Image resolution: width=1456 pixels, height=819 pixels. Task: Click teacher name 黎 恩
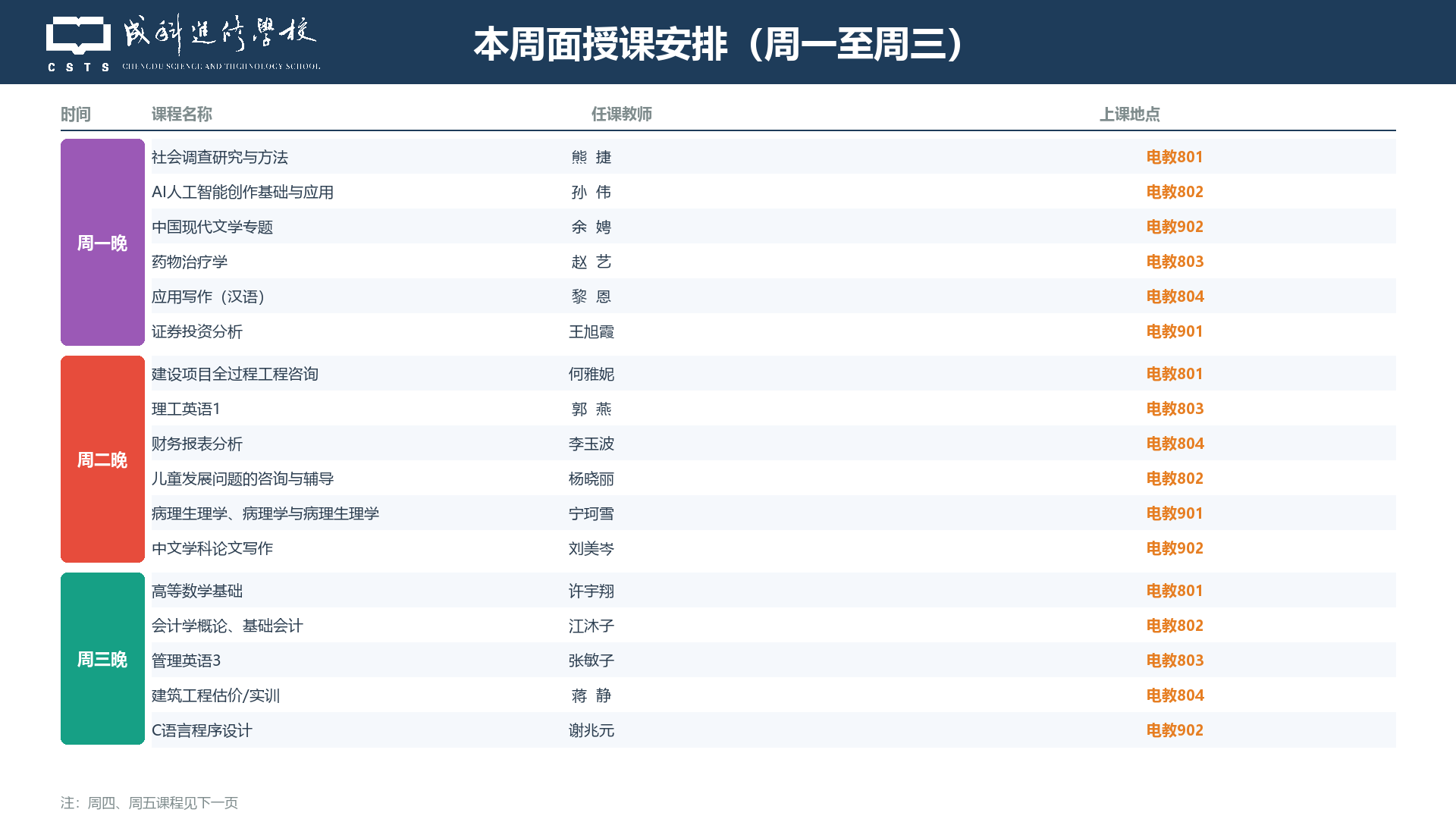pos(591,297)
